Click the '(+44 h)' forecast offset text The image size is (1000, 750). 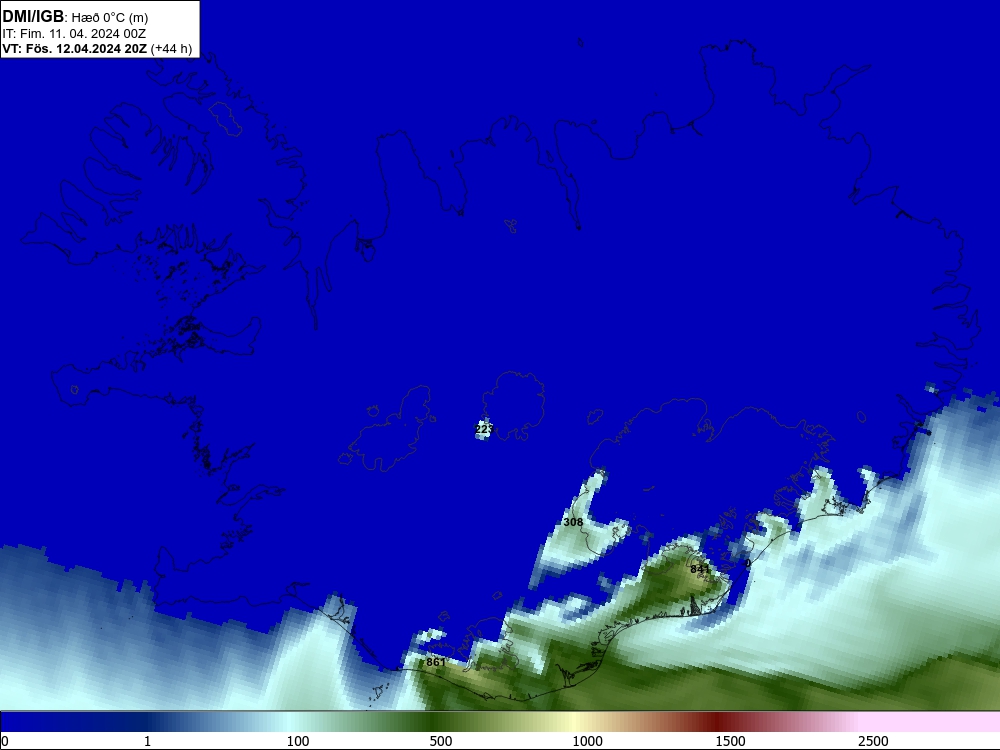pyautogui.click(x=171, y=48)
